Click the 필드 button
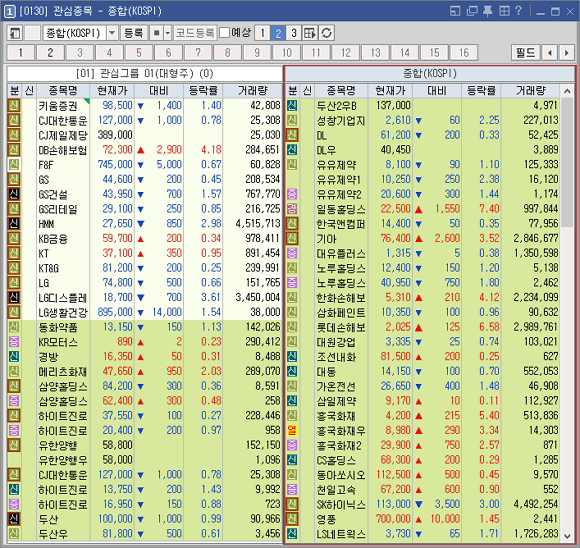The width and height of the screenshot is (580, 548). point(526,53)
